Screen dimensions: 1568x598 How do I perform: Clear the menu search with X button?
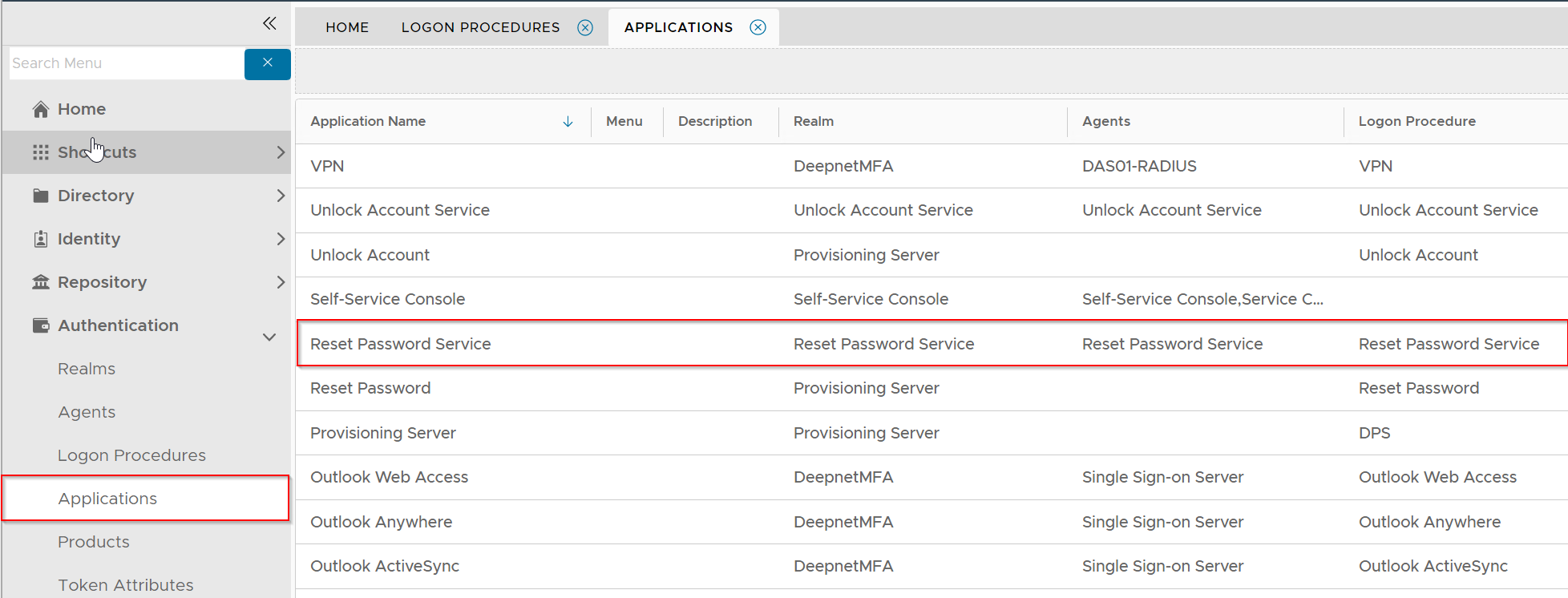(x=268, y=63)
